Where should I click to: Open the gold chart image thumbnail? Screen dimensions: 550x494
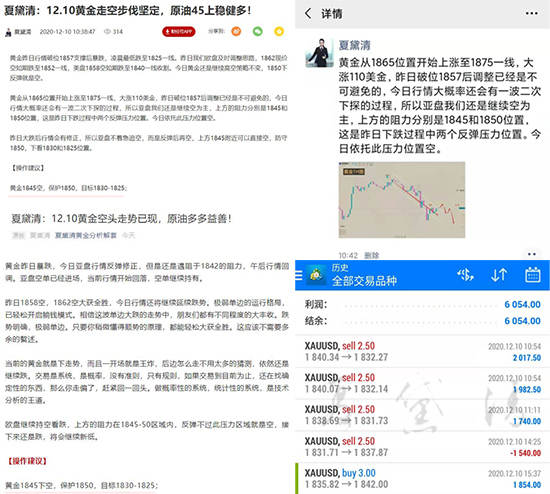402,200
